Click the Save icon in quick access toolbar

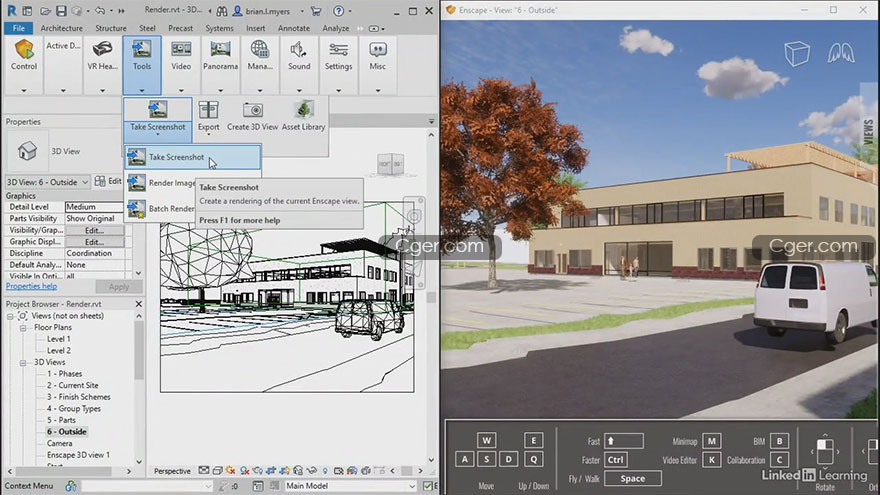click(61, 11)
